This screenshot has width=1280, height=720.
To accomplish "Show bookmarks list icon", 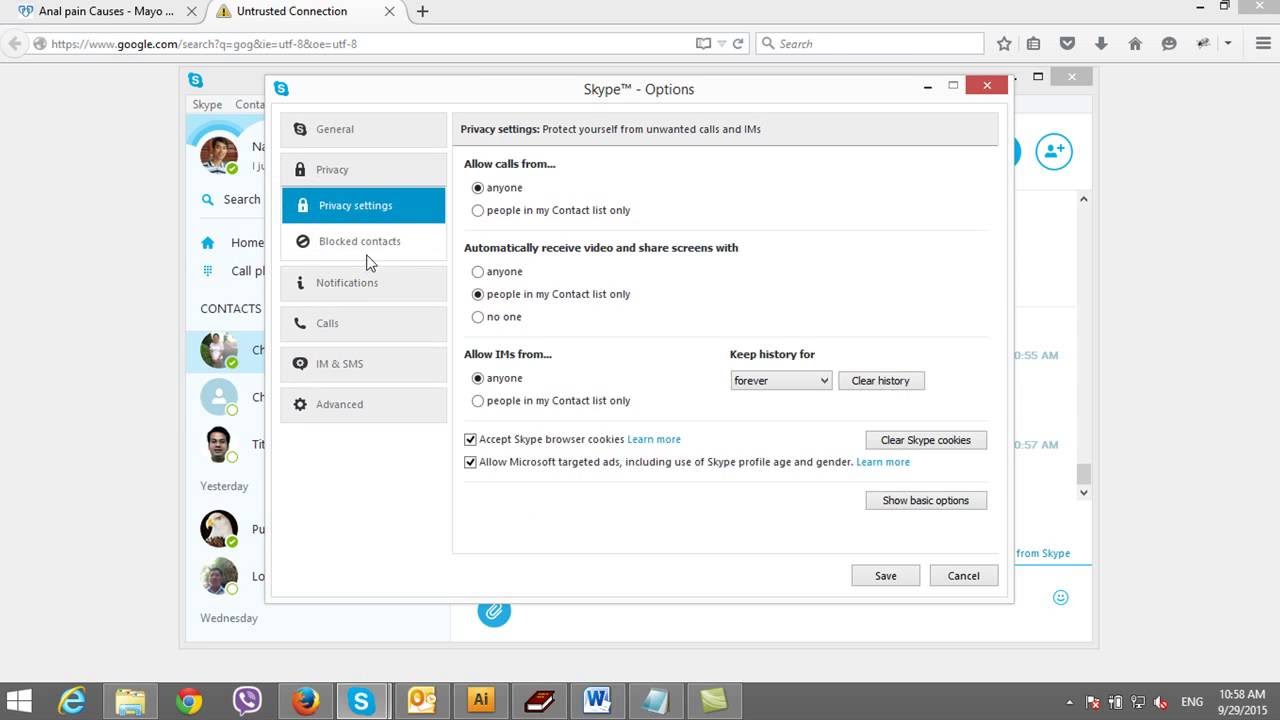I will (1034, 44).
